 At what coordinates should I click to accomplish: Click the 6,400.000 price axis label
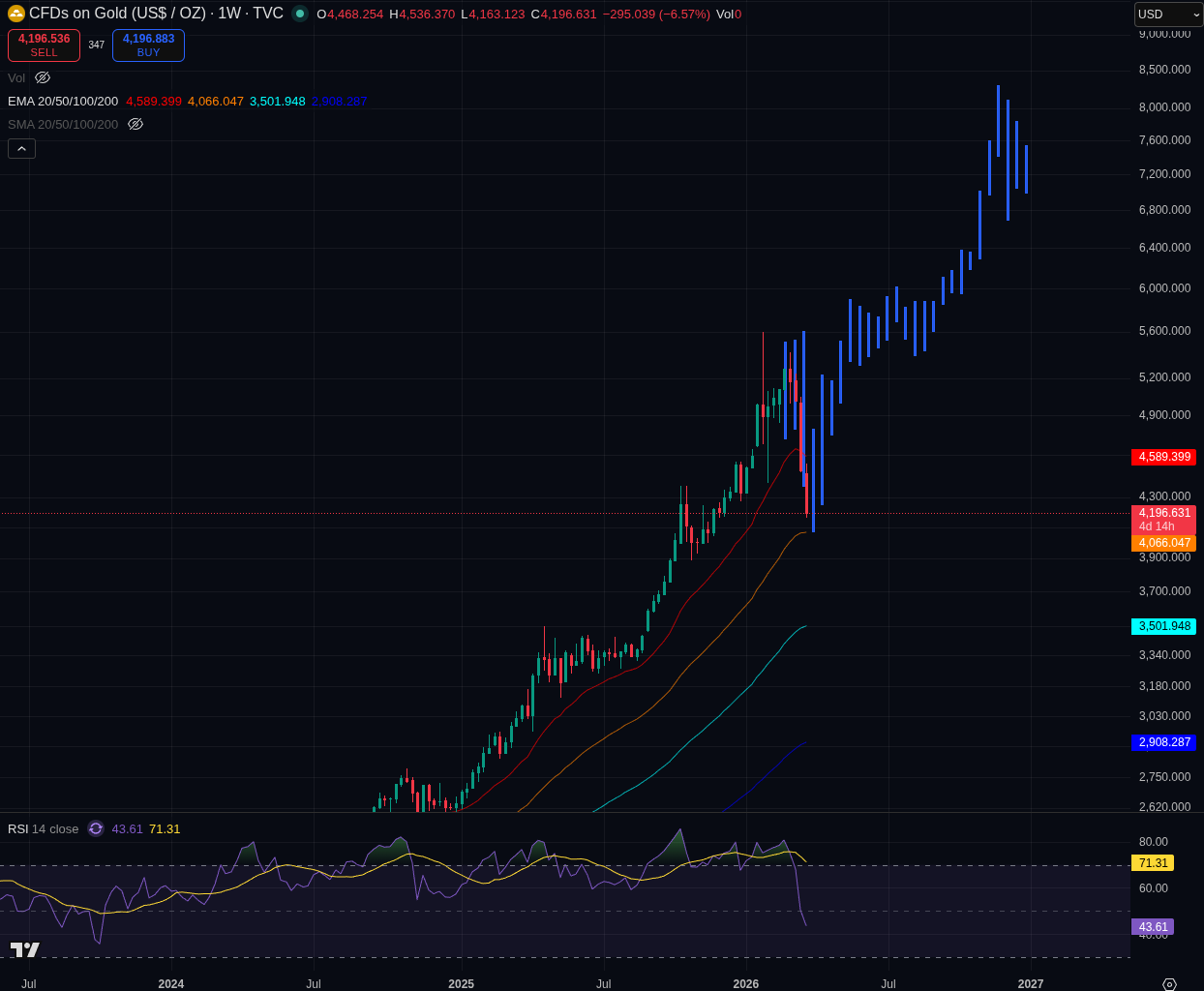[1164, 248]
